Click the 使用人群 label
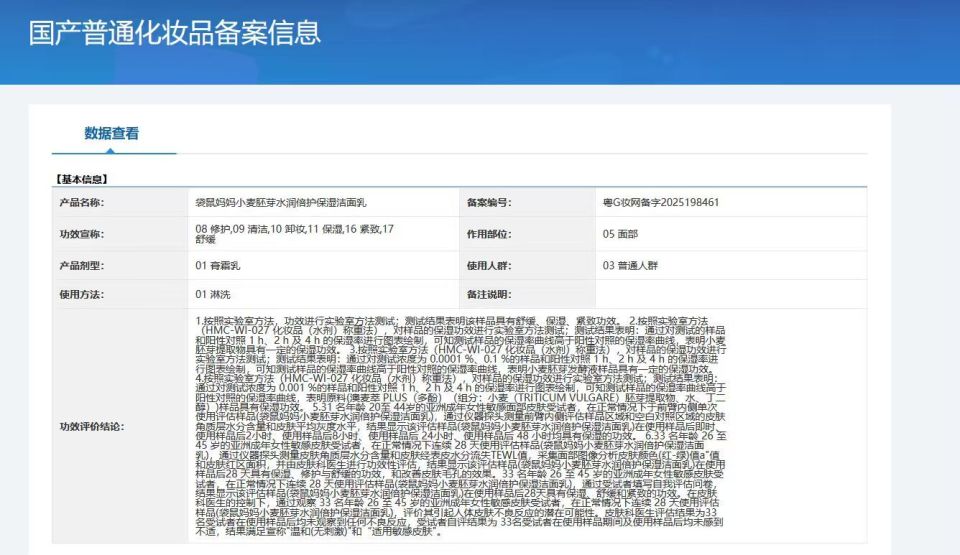960x555 pixels. tap(489, 265)
